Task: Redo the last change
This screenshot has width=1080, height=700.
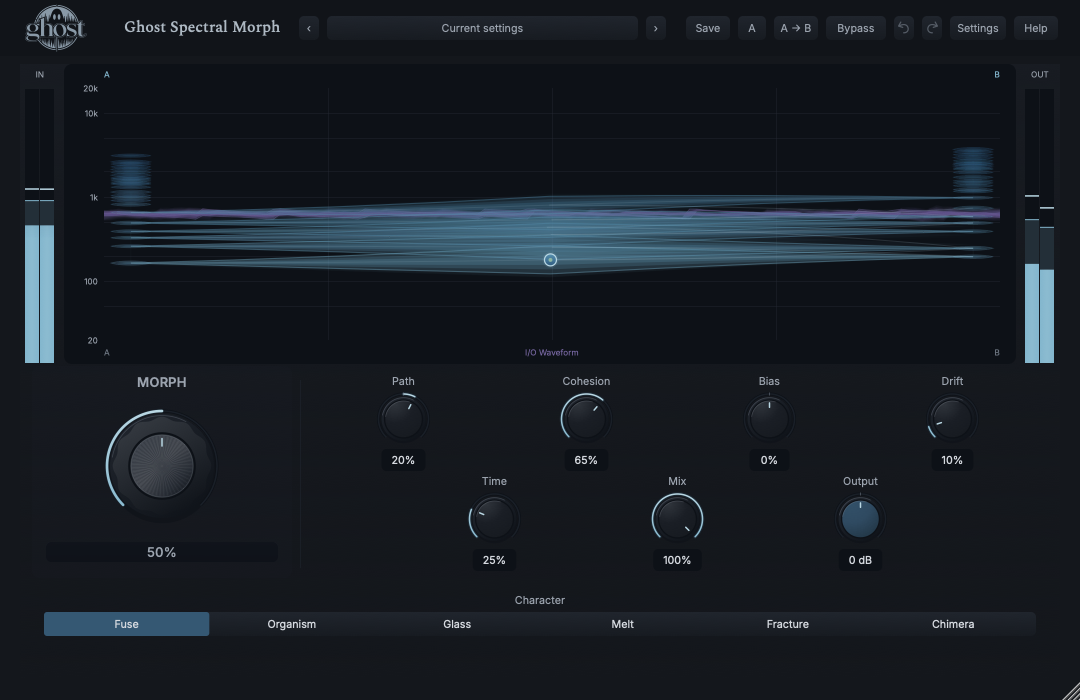Action: (x=932, y=28)
